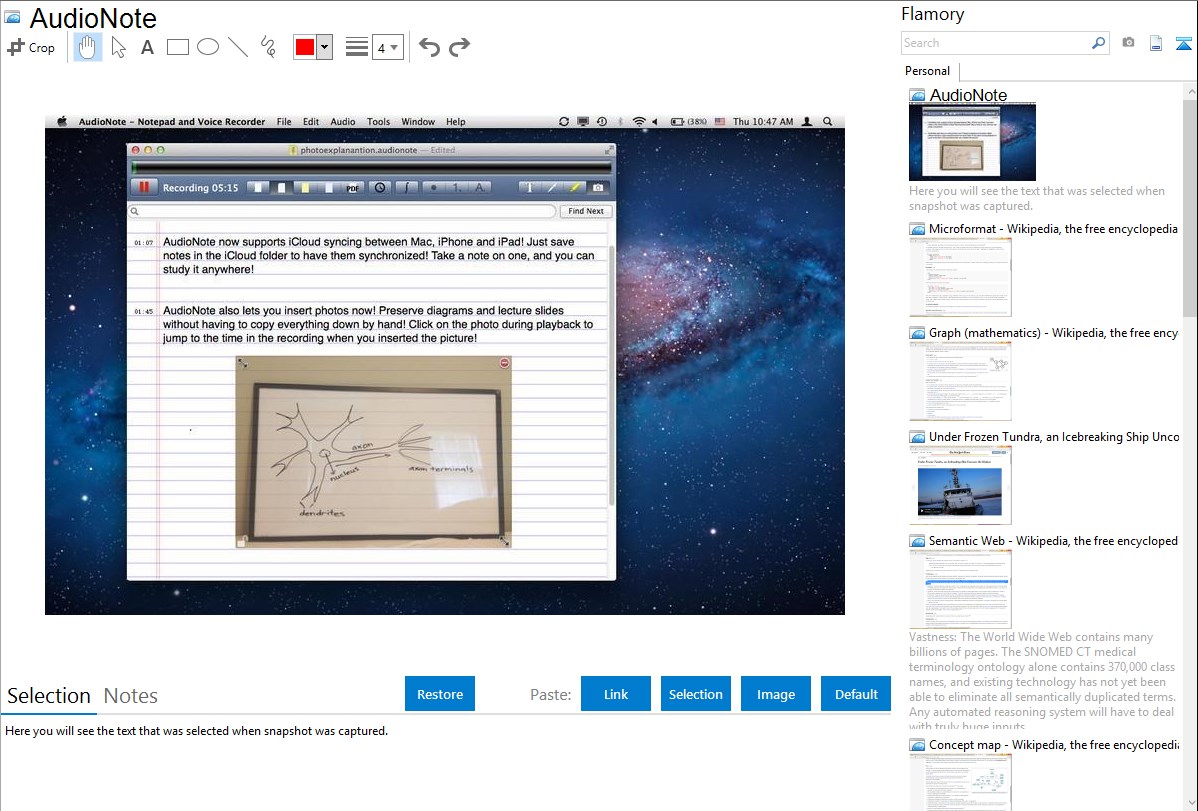Click the AudioNote note search field
Viewport: 1198px width, 811px height.
click(342, 211)
